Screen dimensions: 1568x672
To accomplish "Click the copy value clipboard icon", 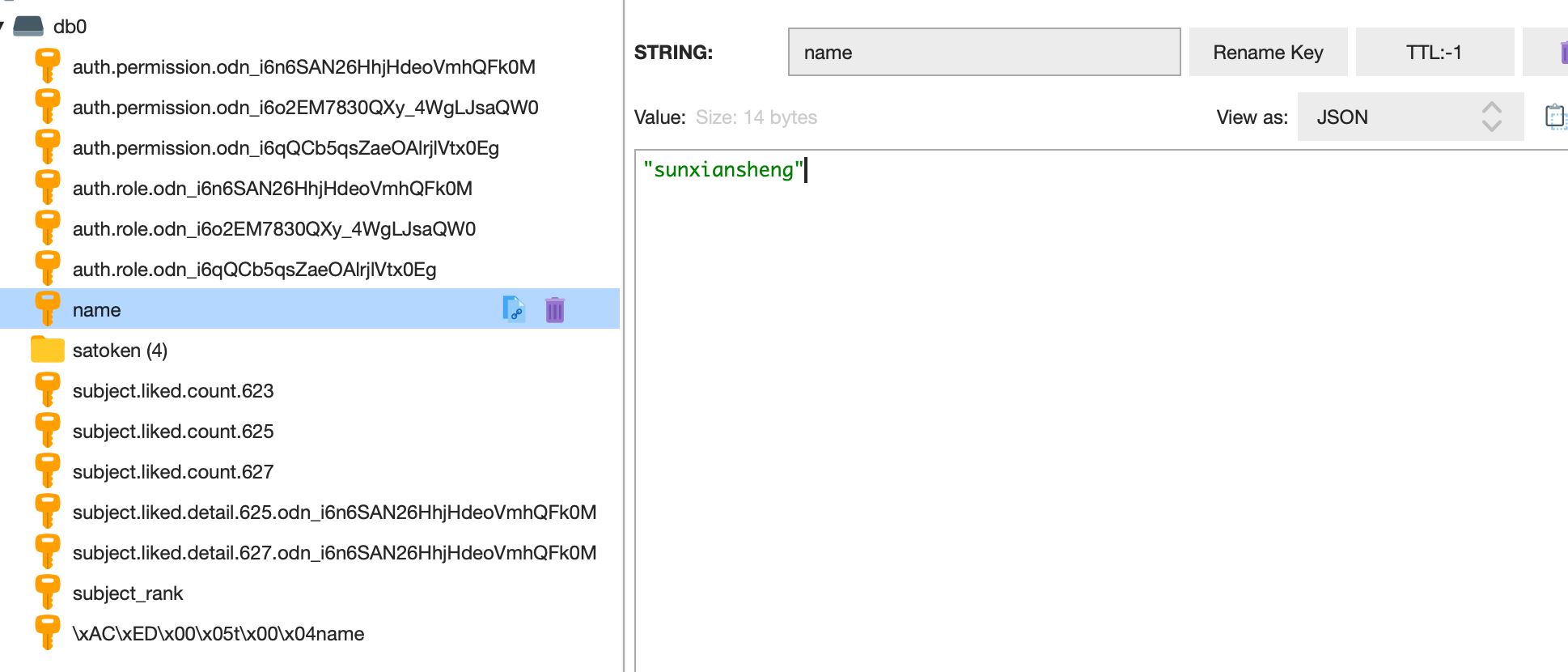I will [x=1554, y=117].
